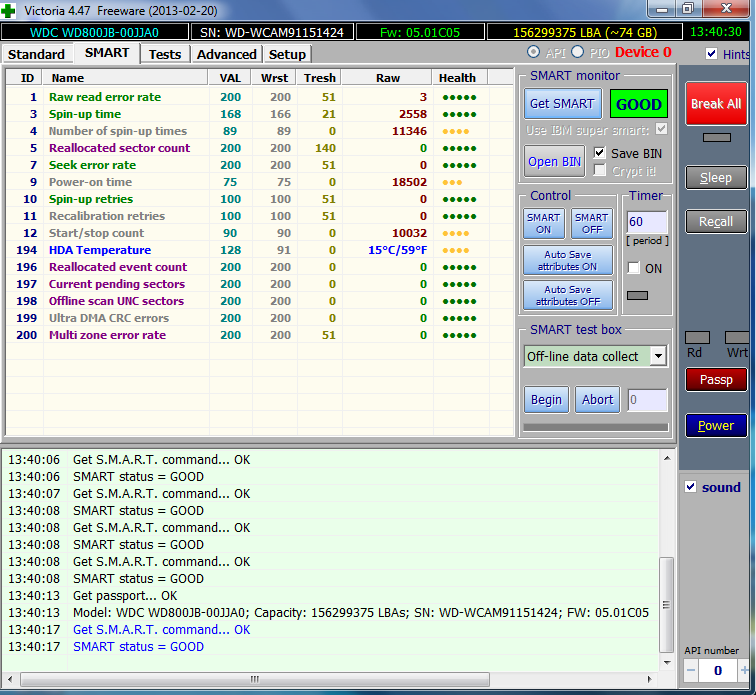Toggle the Save BIN checkbox
This screenshot has height=695, width=756.
600,153
